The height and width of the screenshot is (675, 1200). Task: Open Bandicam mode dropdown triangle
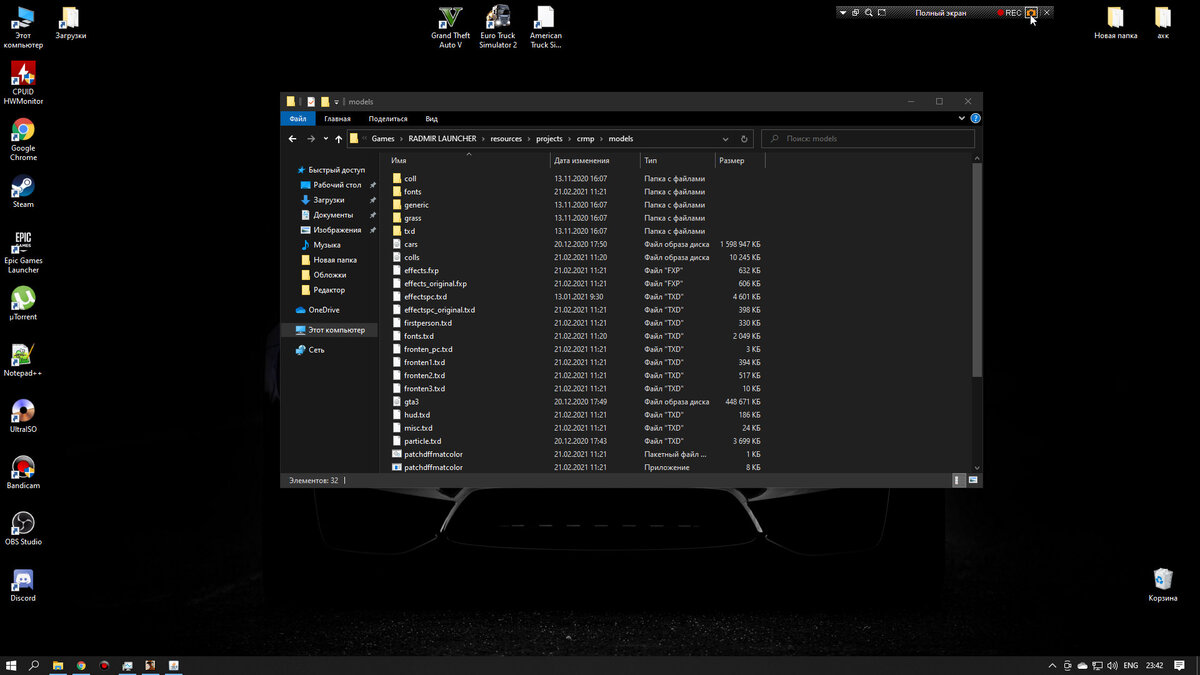[843, 12]
